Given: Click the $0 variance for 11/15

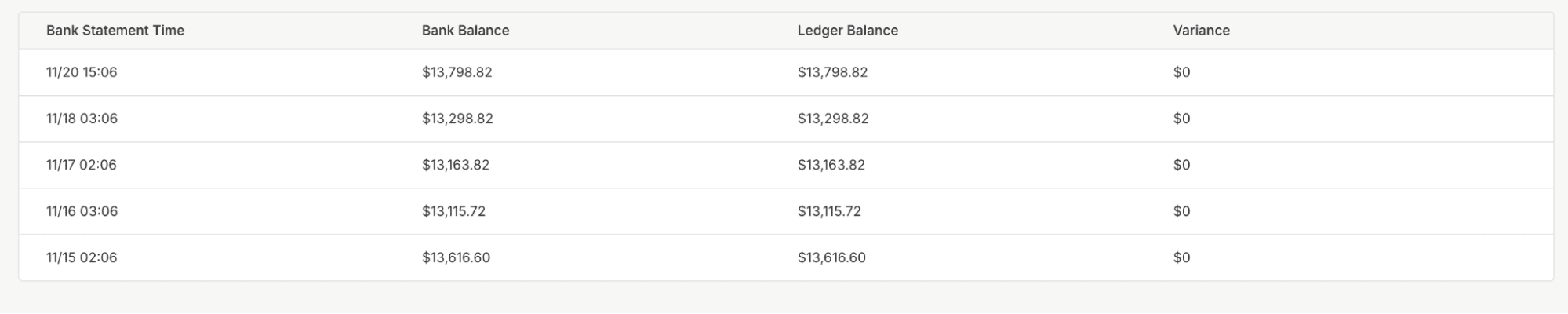Looking at the screenshot, I should 1181,257.
